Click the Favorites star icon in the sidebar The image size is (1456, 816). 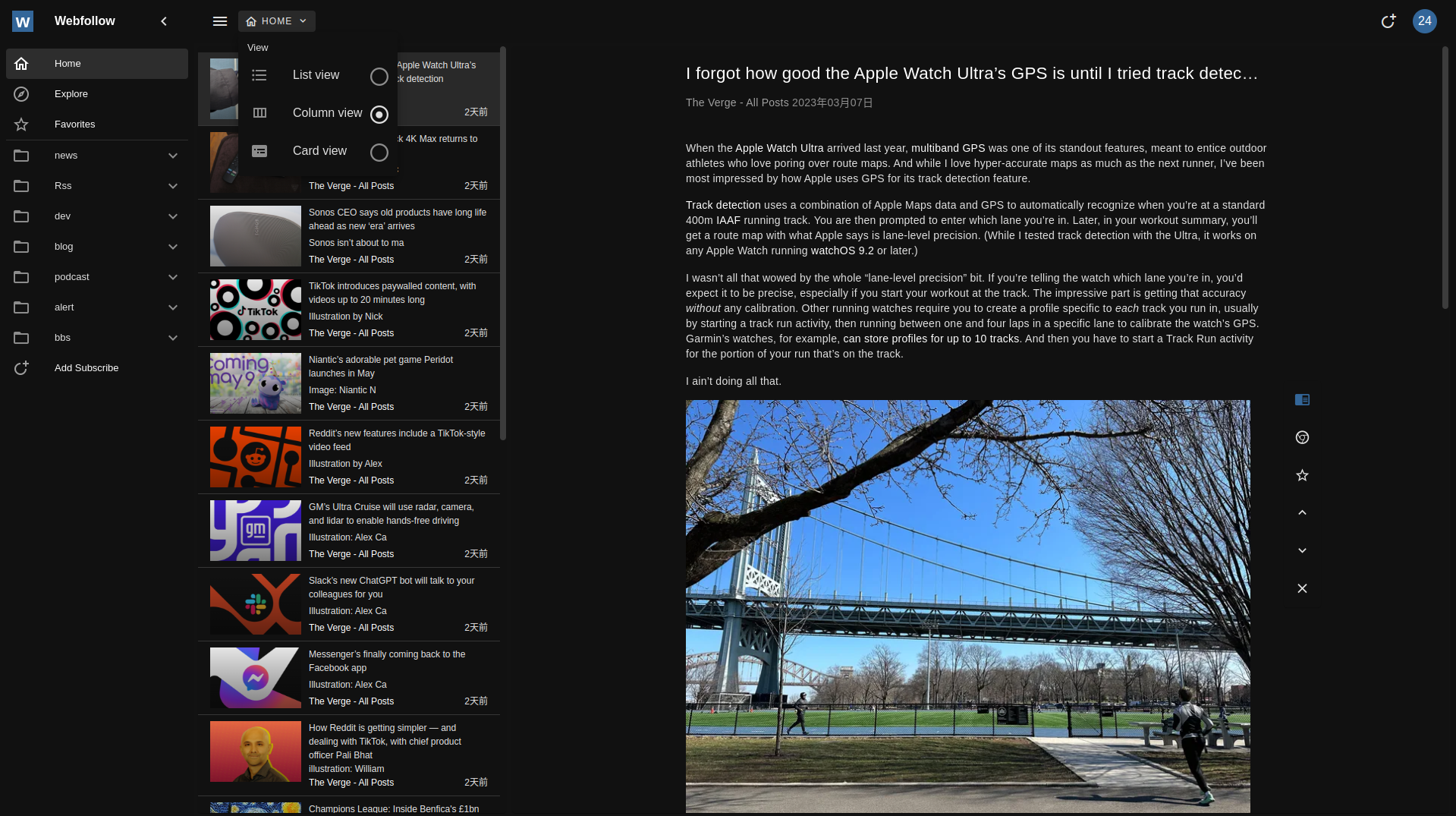click(x=21, y=124)
